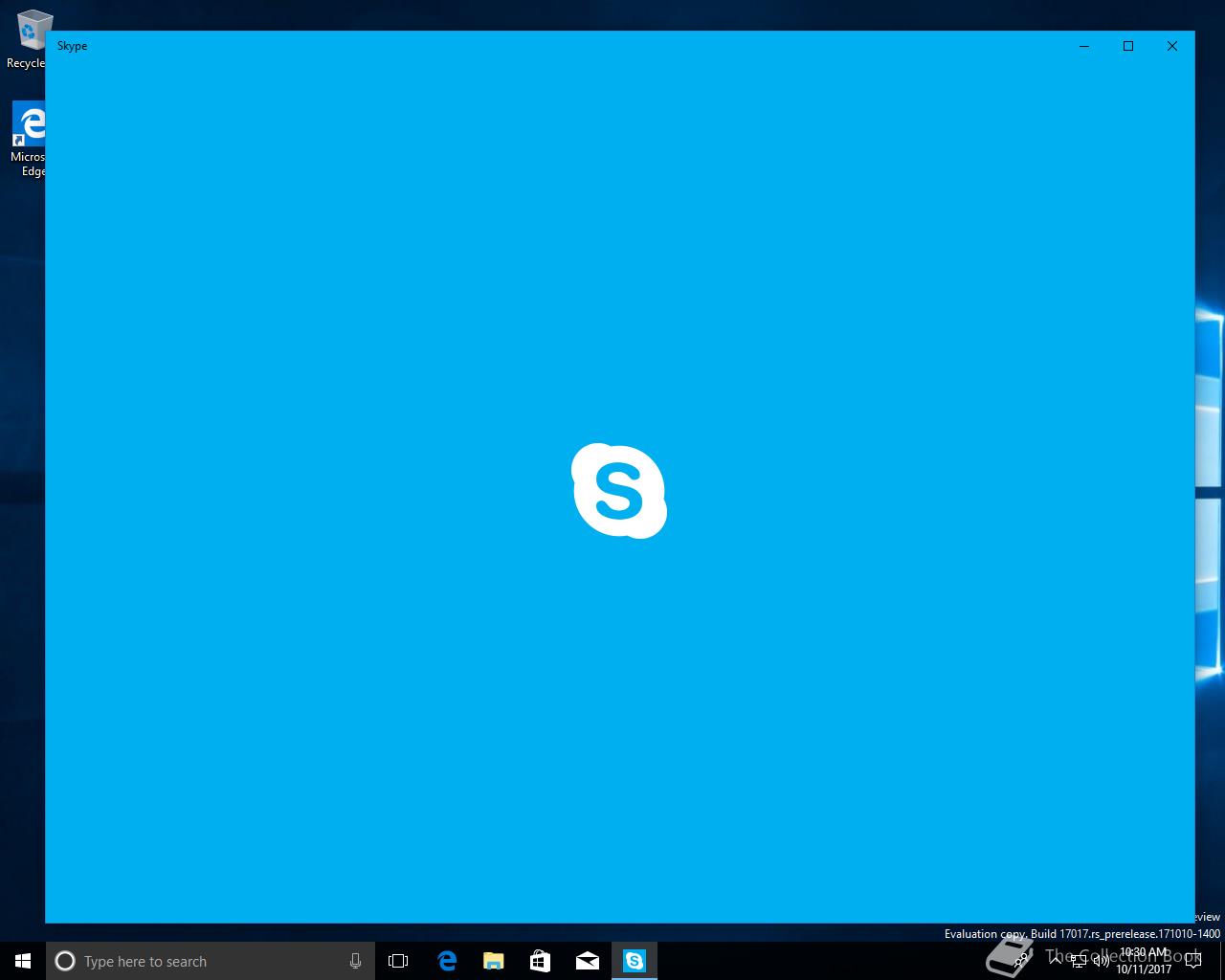Open the Mail app from taskbar
1225x980 pixels.
pyautogui.click(x=588, y=961)
